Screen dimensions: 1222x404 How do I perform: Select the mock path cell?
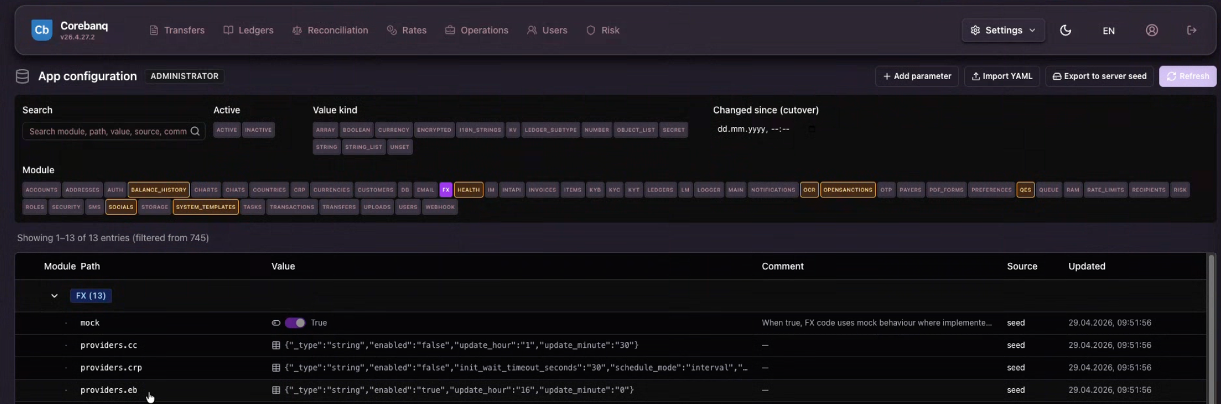coord(90,323)
